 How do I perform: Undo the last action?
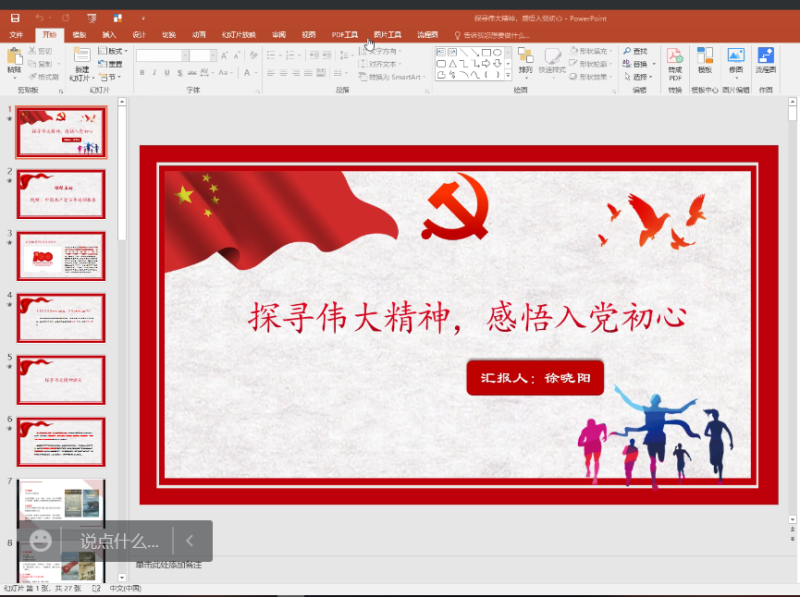[39, 18]
